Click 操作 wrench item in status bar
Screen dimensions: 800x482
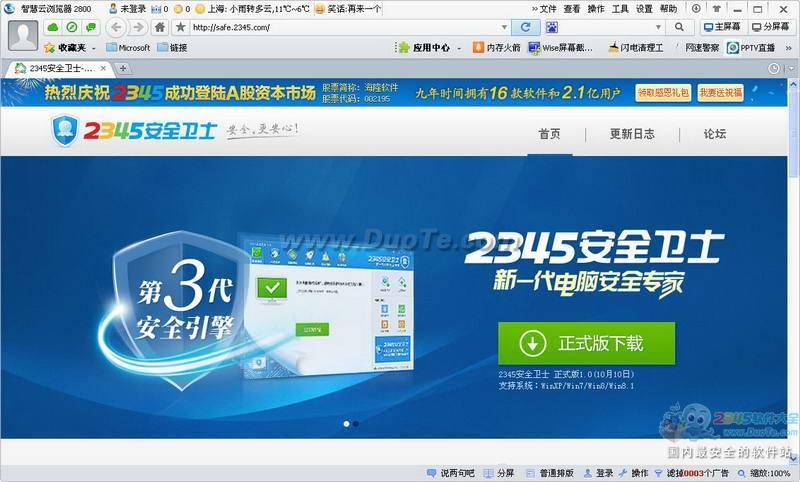633,473
